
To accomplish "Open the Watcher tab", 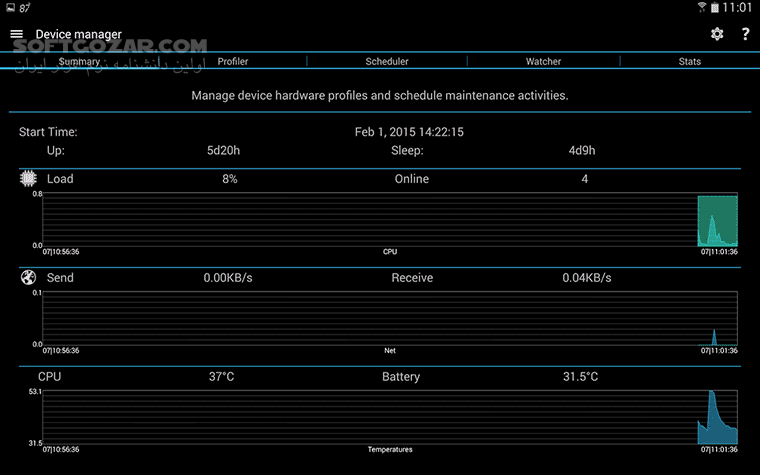I will click(x=543, y=61).
